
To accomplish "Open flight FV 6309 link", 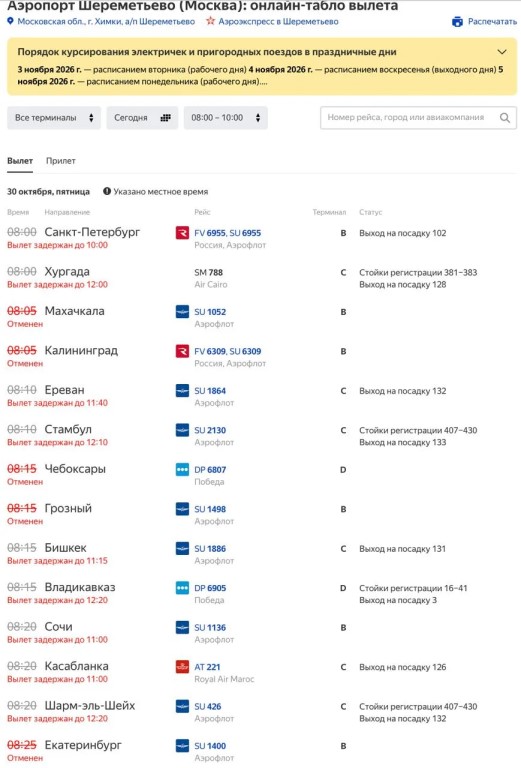I will pyautogui.click(x=210, y=351).
